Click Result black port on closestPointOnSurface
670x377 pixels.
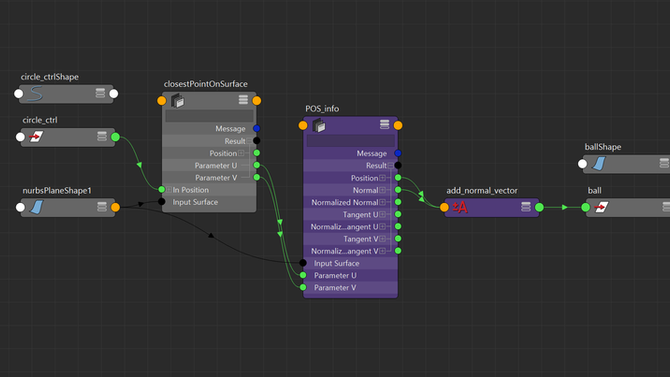click(x=256, y=141)
